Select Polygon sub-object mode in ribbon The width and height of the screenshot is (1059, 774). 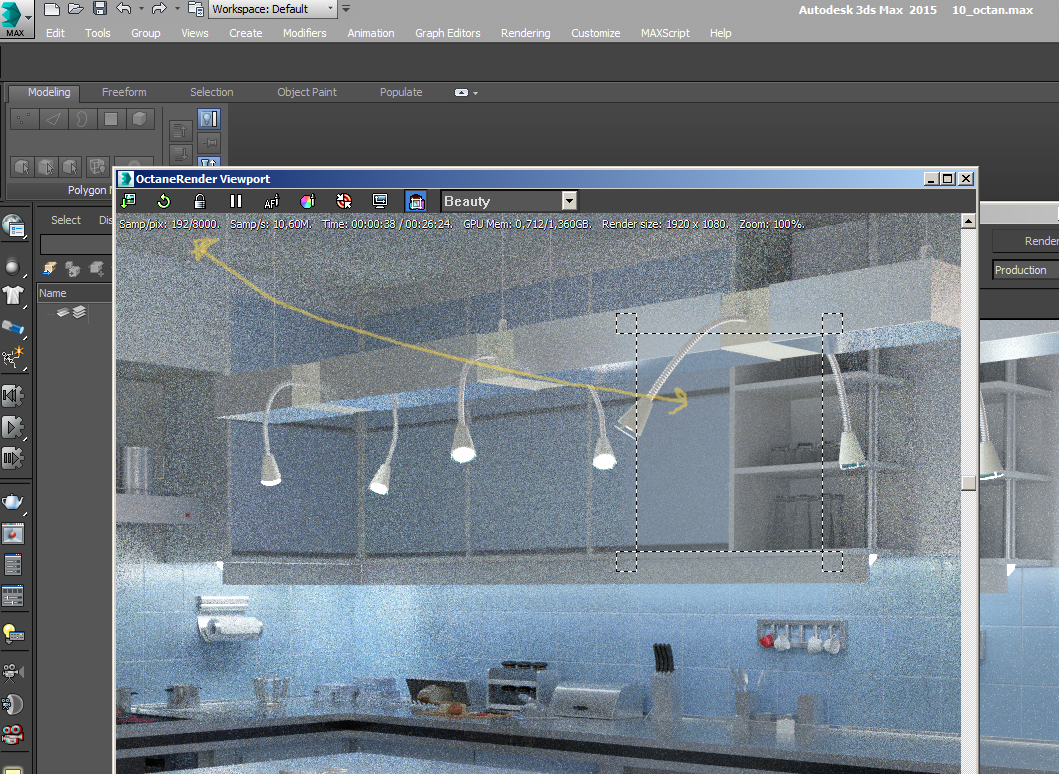pyautogui.click(x=111, y=120)
